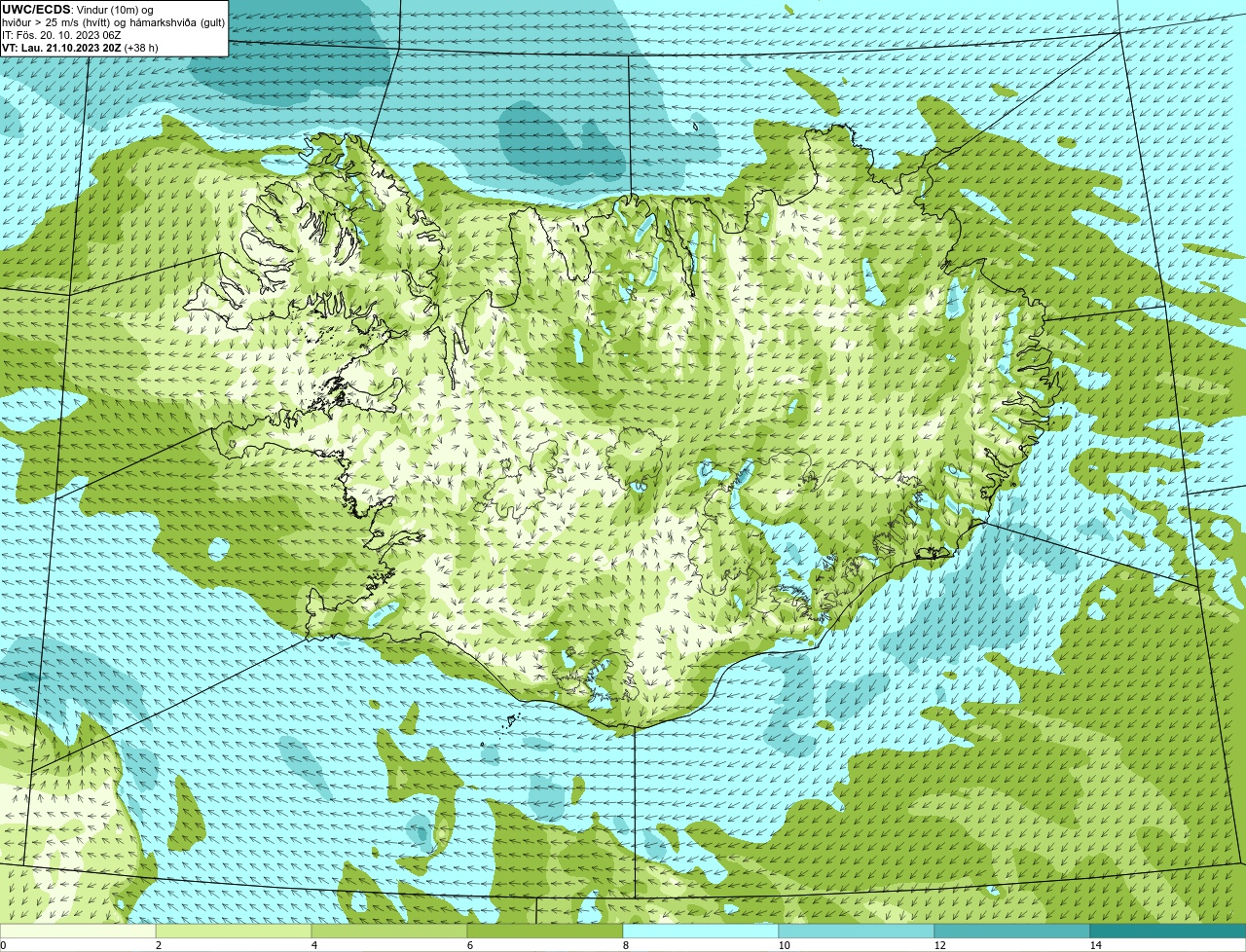
Task: Click the 'hviður > 25 m/s (hvítt)' description line
Action: point(113,22)
